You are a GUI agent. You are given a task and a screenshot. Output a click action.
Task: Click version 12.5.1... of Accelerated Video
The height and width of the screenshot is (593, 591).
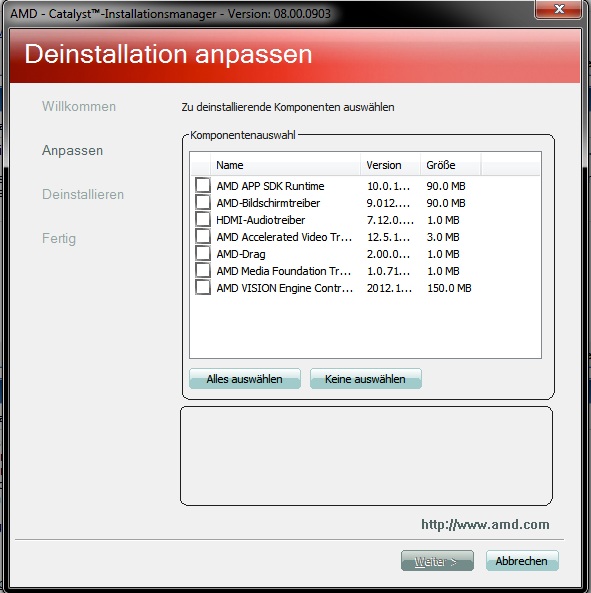click(x=388, y=237)
